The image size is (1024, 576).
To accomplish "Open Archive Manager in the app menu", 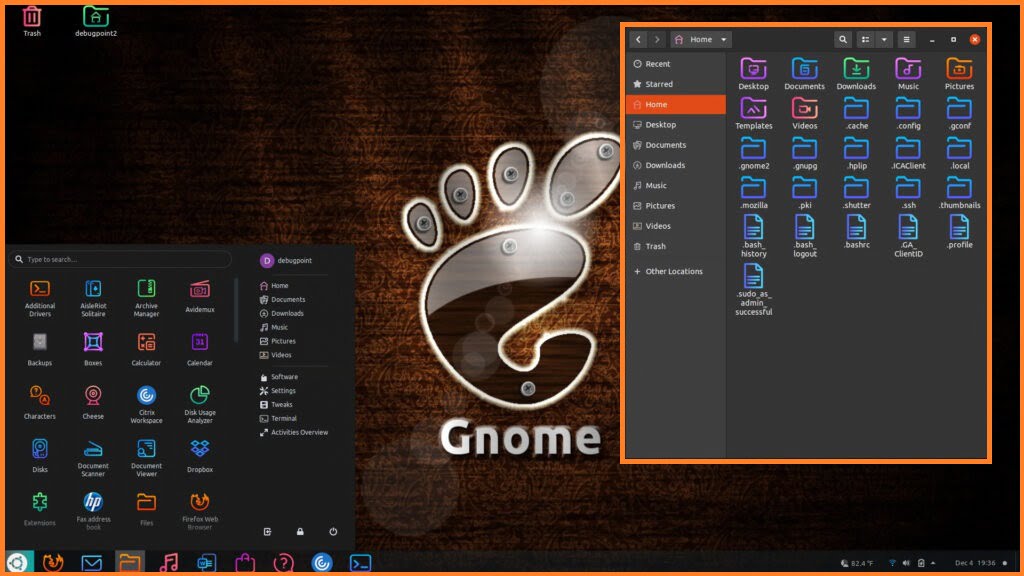I will coord(146,298).
